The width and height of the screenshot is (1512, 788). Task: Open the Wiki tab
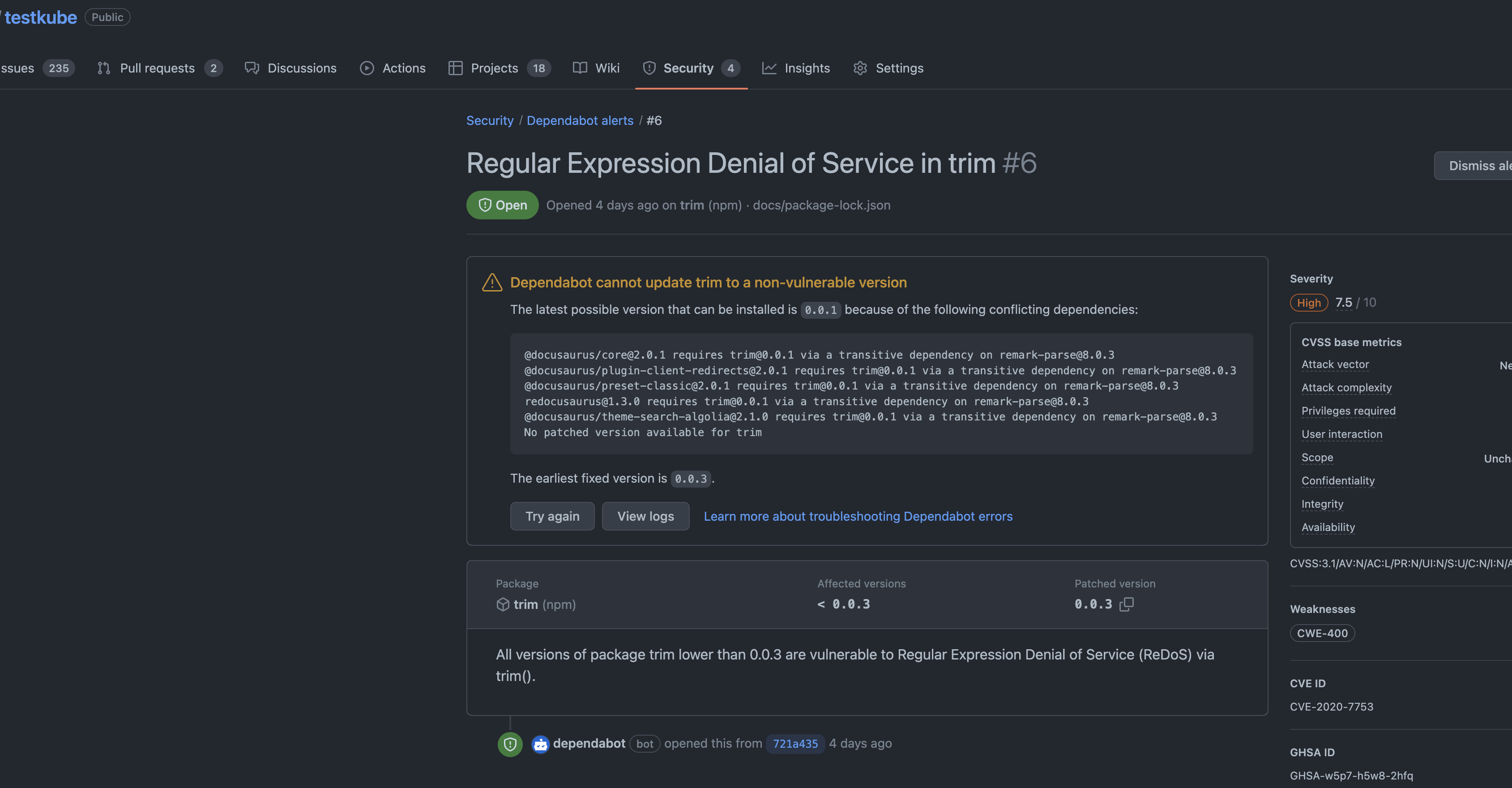(596, 68)
